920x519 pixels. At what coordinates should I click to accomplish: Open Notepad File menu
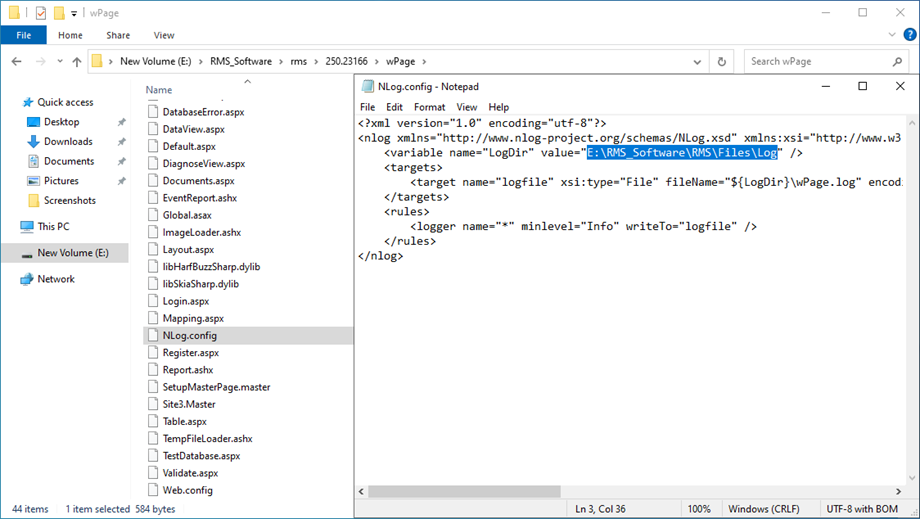coord(367,107)
